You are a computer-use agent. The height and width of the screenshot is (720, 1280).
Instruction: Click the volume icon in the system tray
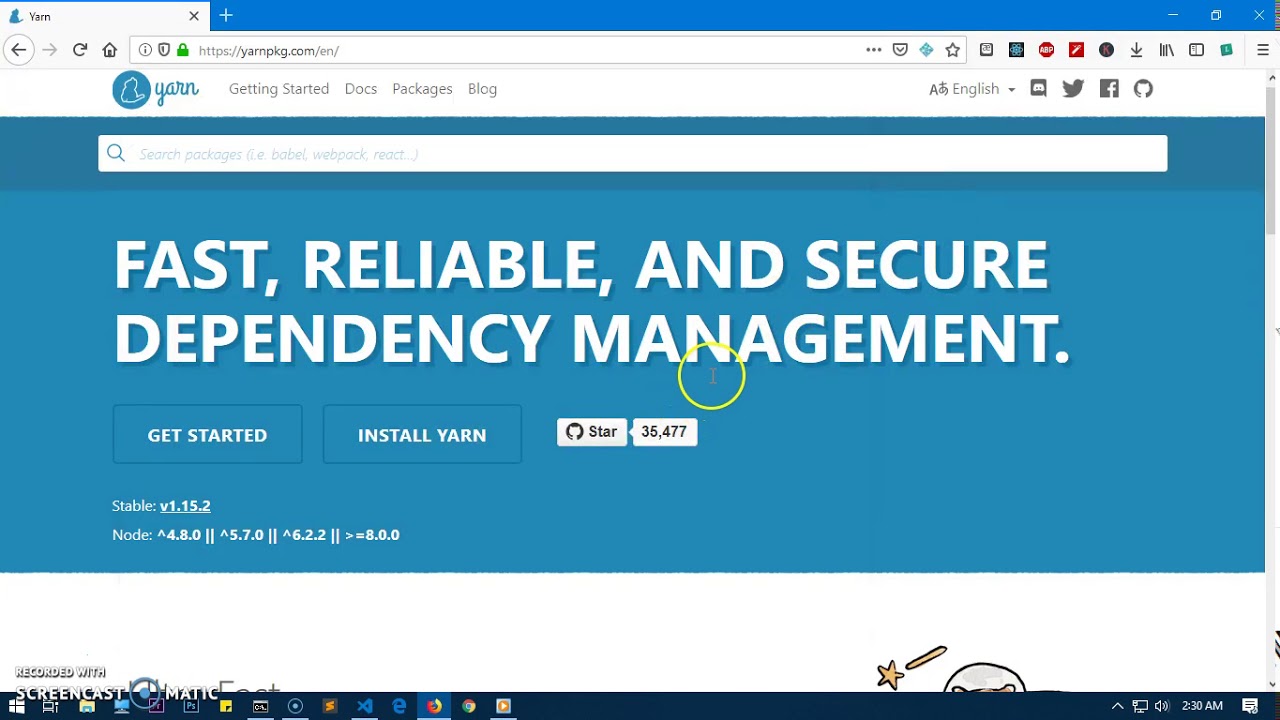pos(1161,706)
